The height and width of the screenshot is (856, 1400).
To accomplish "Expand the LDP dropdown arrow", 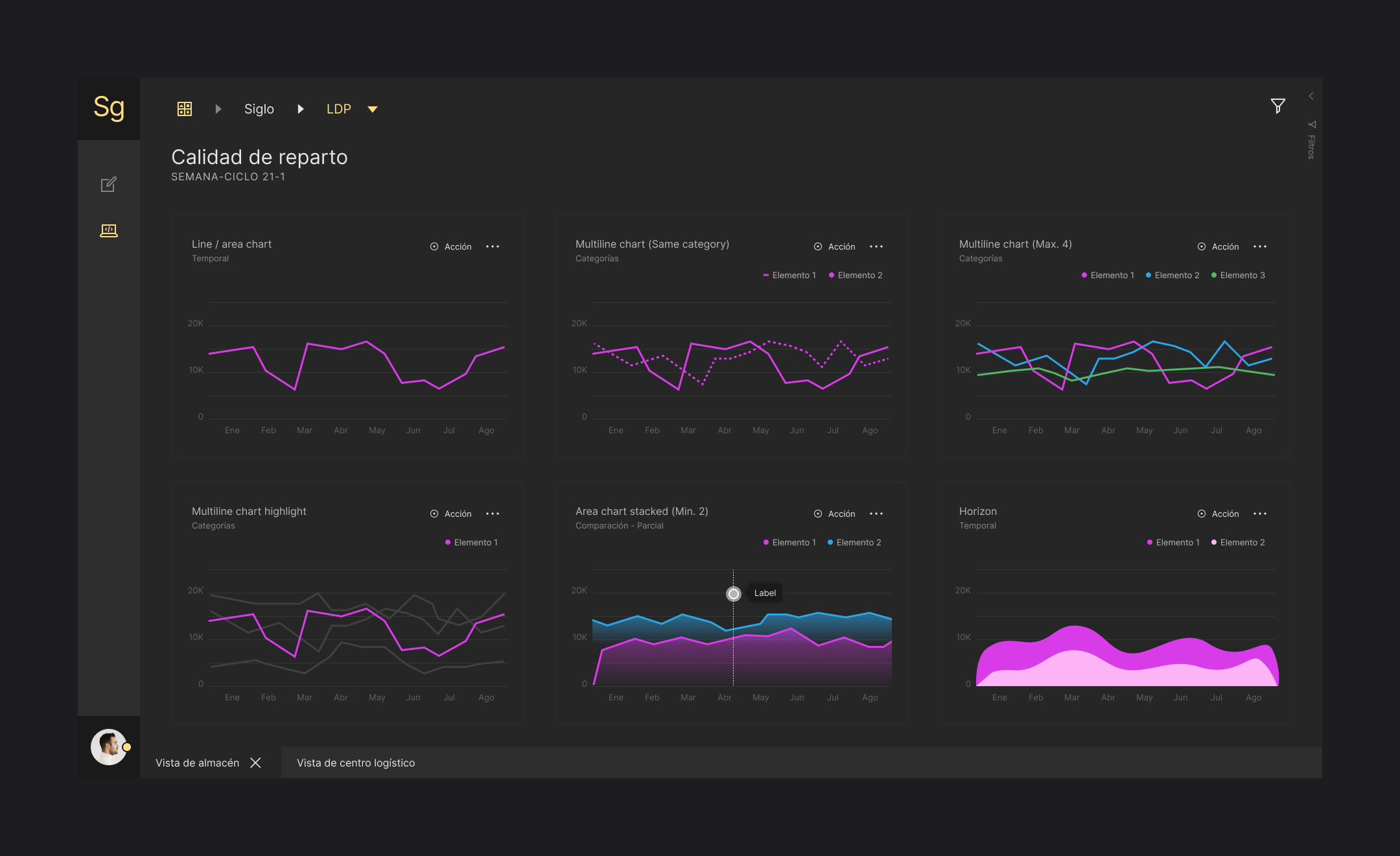I will tap(373, 110).
